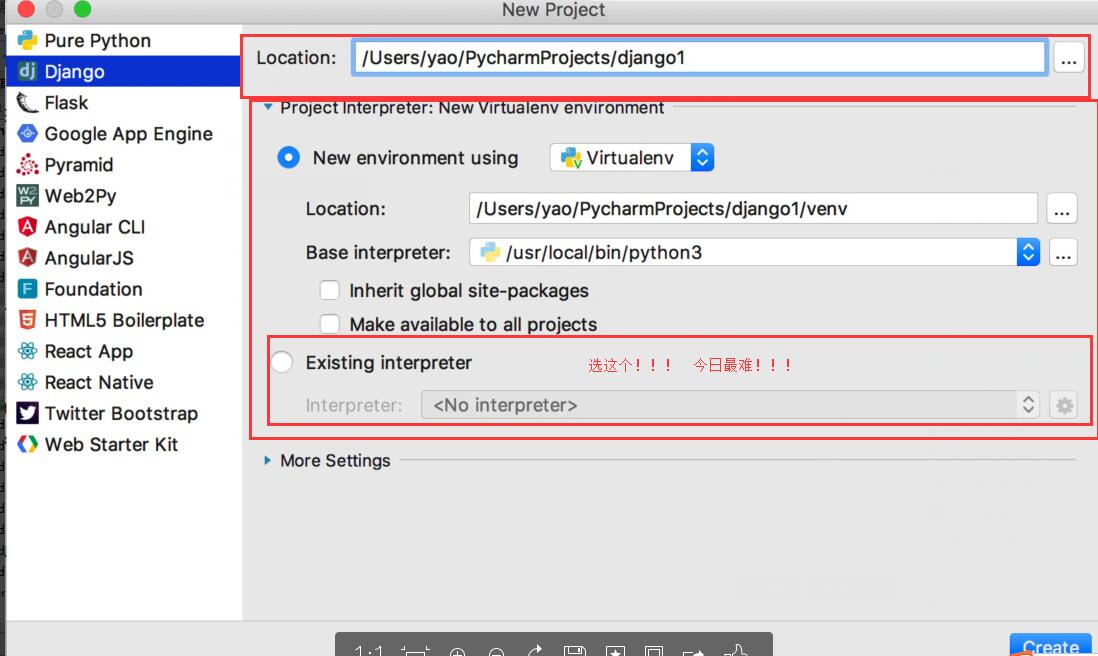Screen dimensions: 1098x656
Task: Open the Virtualenv environment type dropdown
Action: 632,158
